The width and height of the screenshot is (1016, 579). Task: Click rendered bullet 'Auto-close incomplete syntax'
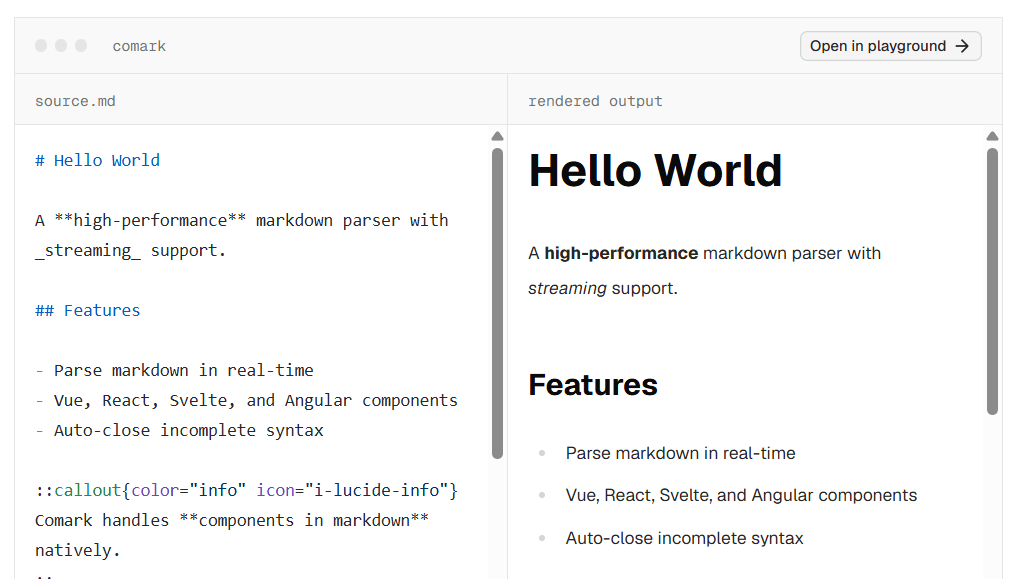point(684,538)
